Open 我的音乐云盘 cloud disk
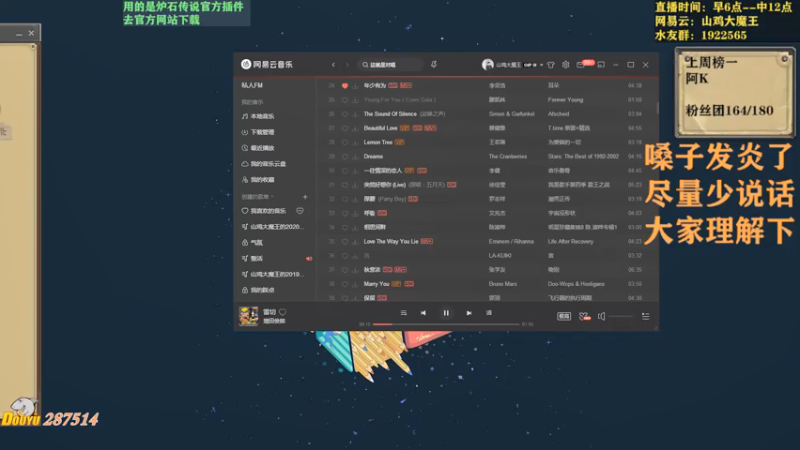The width and height of the screenshot is (800, 450). click(263, 164)
